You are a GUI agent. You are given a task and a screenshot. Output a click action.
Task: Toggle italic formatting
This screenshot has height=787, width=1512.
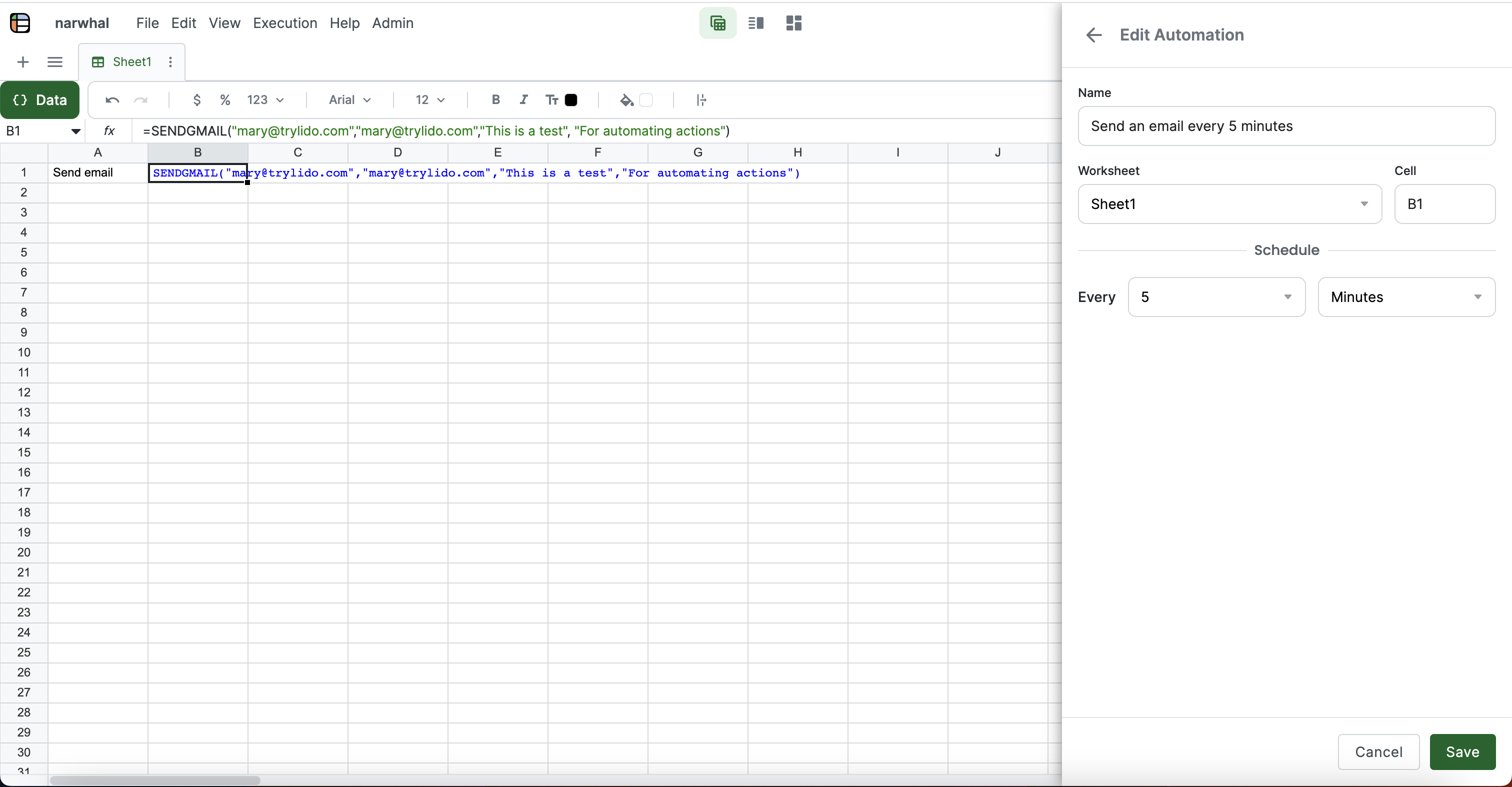523,100
